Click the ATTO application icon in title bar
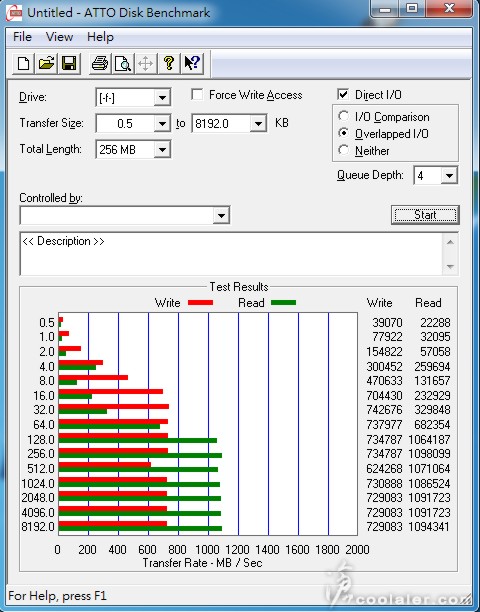 click(14, 12)
